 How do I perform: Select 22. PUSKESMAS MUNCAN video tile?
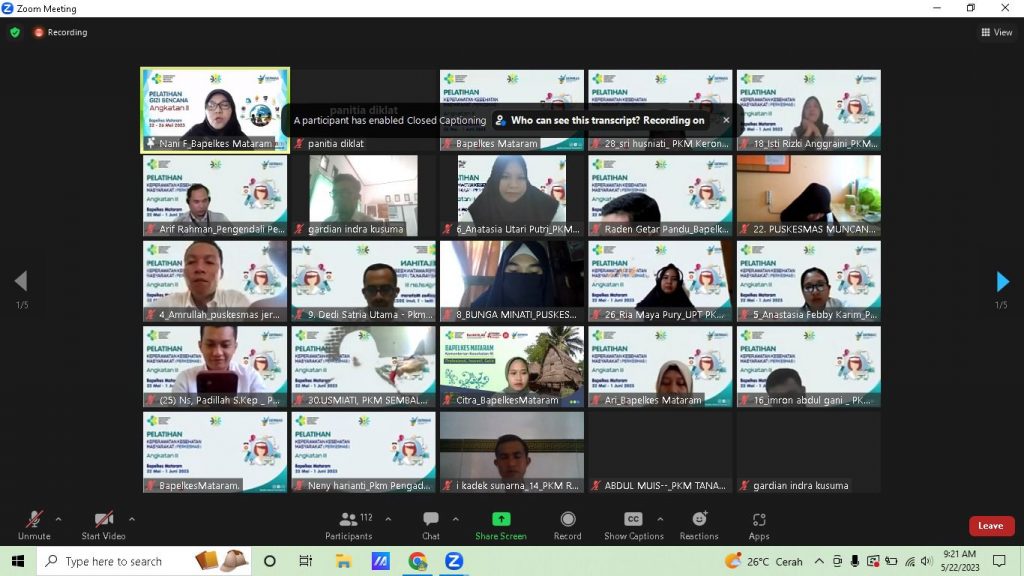pyautogui.click(x=808, y=195)
